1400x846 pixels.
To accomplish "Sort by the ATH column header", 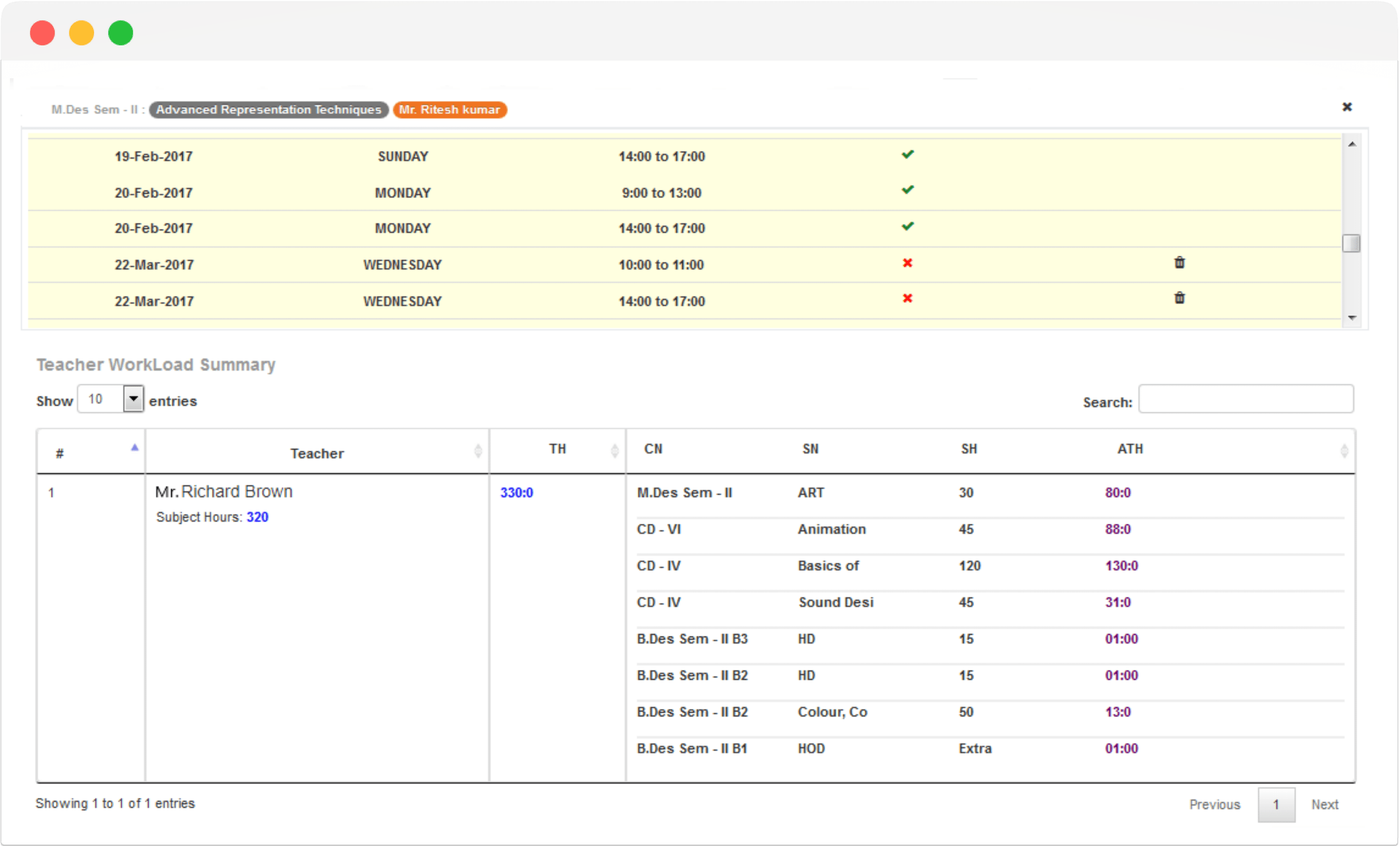I will click(1130, 449).
